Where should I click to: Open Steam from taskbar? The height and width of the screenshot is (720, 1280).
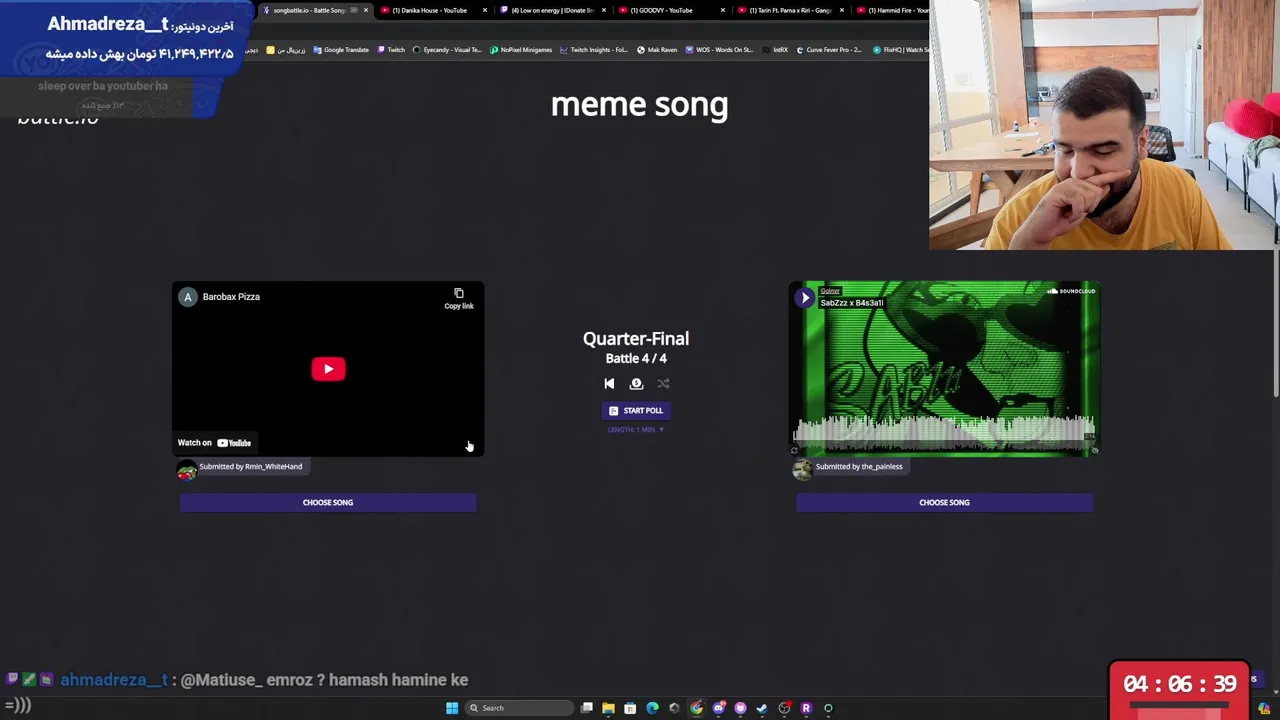(762, 708)
